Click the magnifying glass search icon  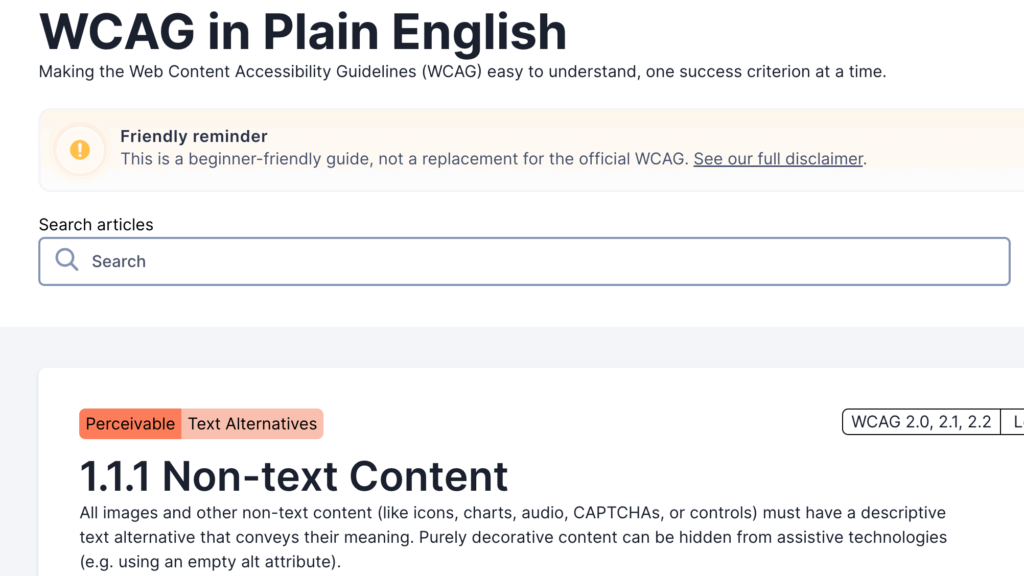[67, 260]
